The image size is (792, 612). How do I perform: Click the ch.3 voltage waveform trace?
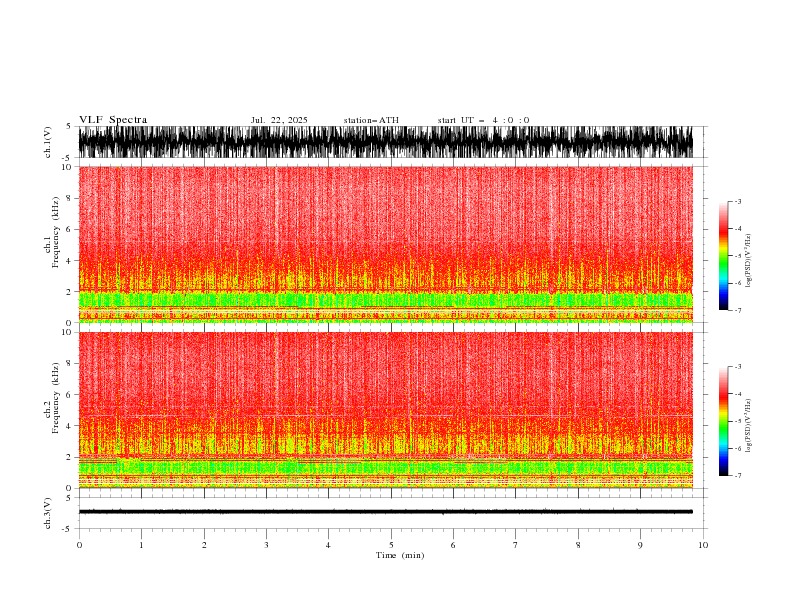(x=386, y=512)
